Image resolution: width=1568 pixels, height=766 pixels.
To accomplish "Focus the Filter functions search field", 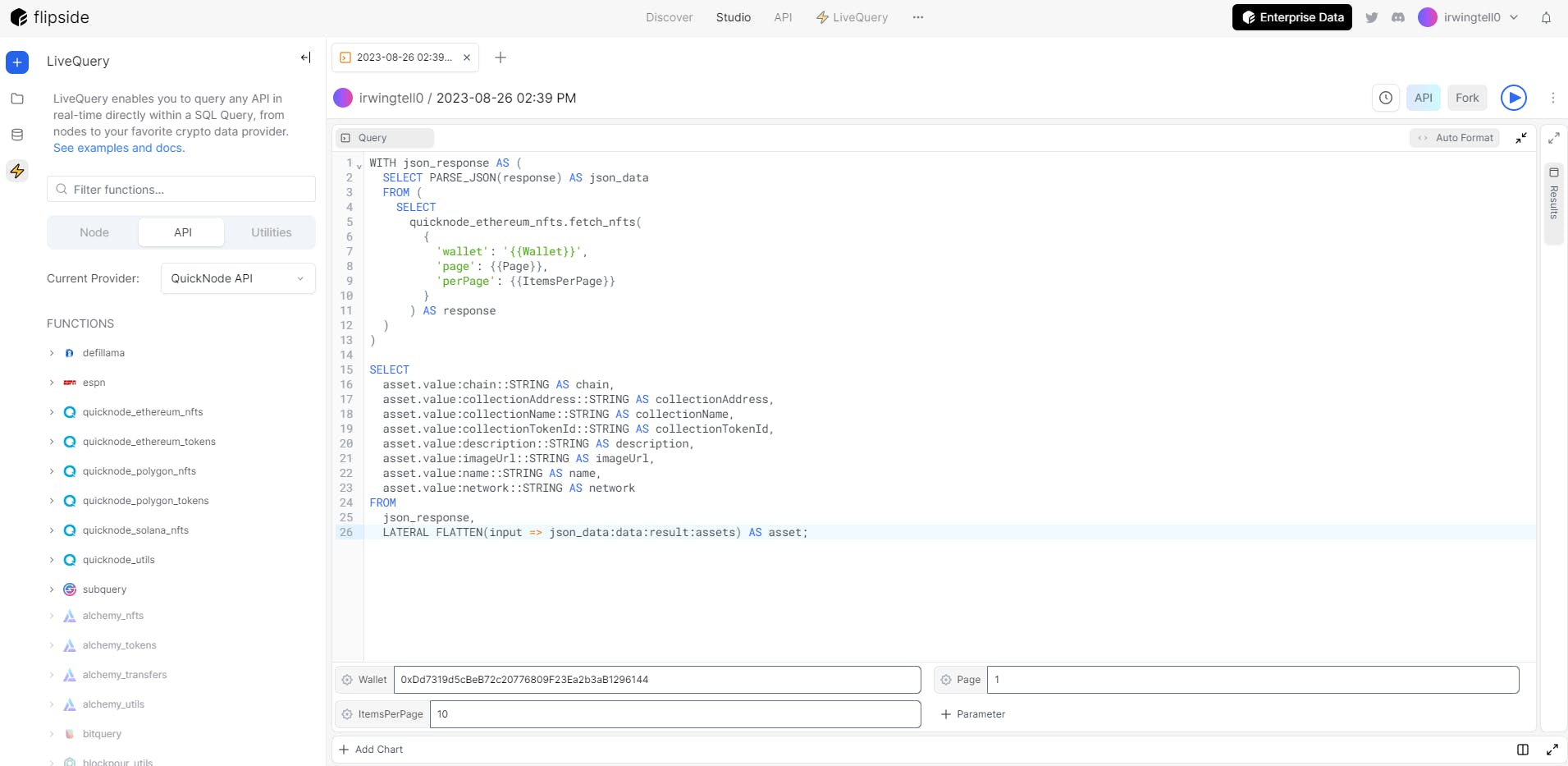I will tap(181, 189).
